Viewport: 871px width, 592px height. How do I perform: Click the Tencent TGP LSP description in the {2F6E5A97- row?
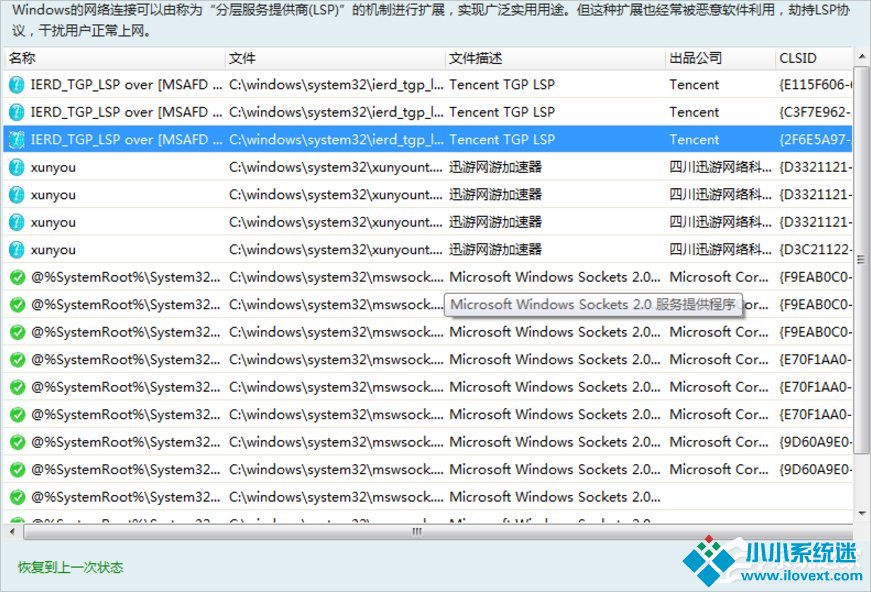point(502,139)
